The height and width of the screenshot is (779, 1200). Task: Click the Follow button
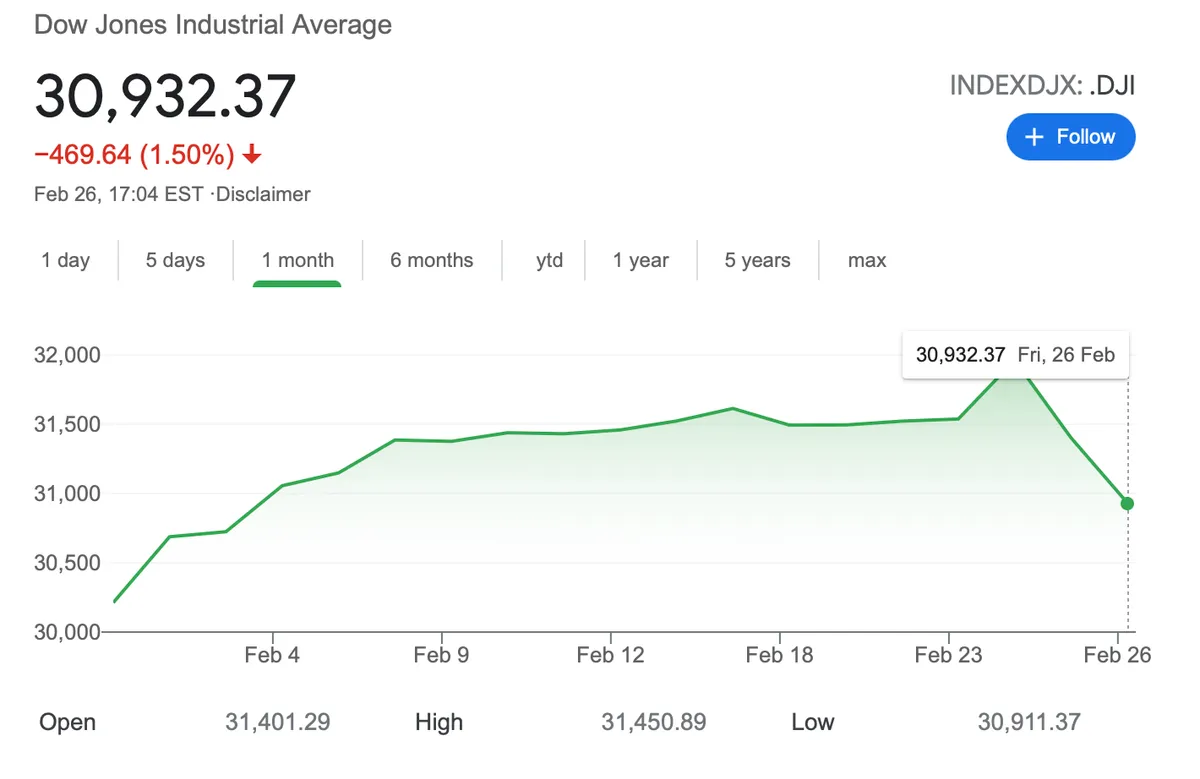tap(1070, 137)
